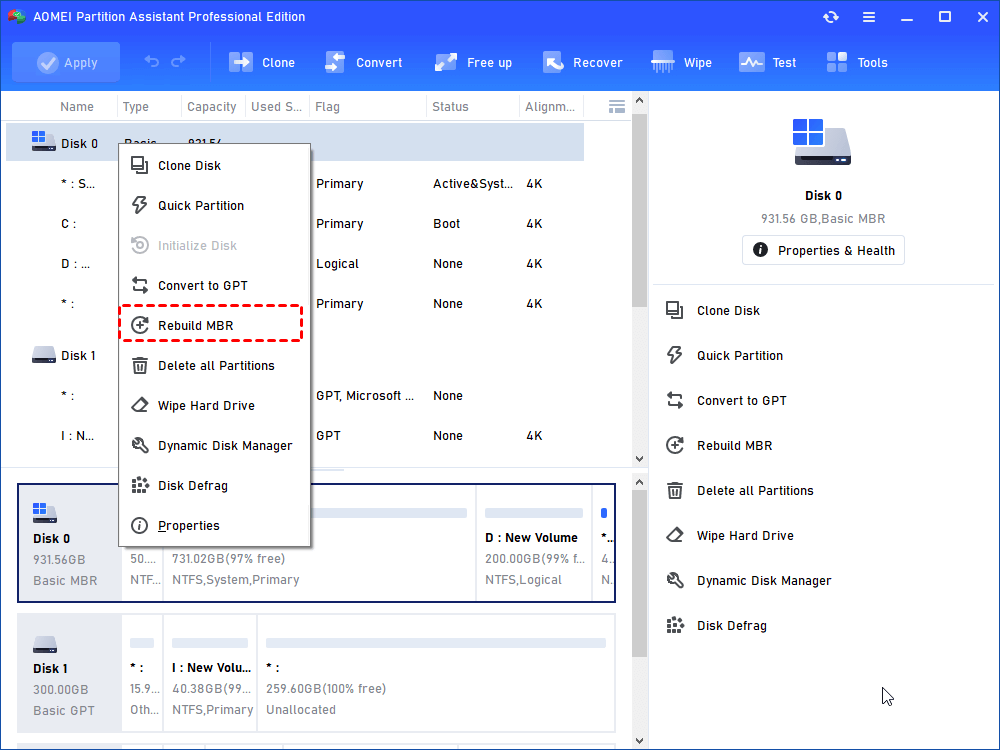Click the disk map scrollbar down arrow

click(639, 740)
